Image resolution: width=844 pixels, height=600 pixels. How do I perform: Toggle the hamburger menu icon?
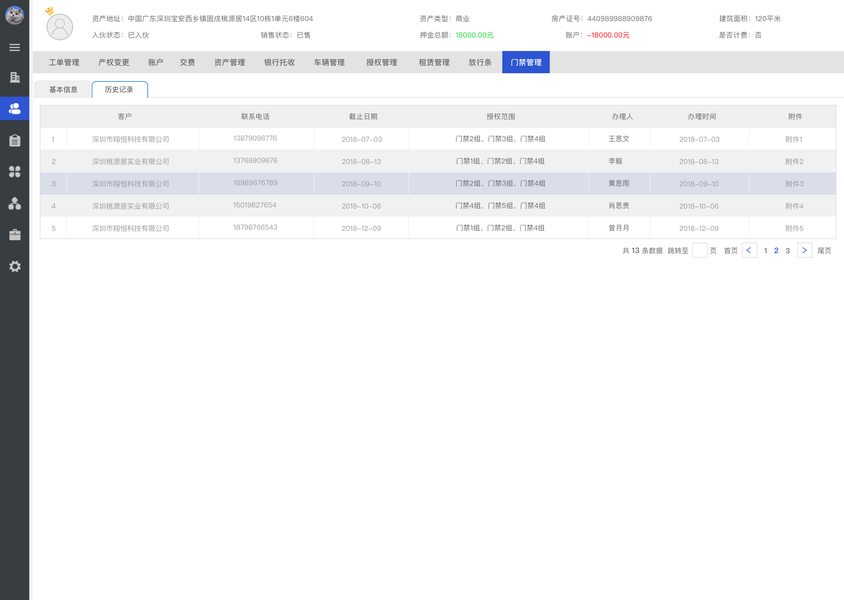[15, 47]
